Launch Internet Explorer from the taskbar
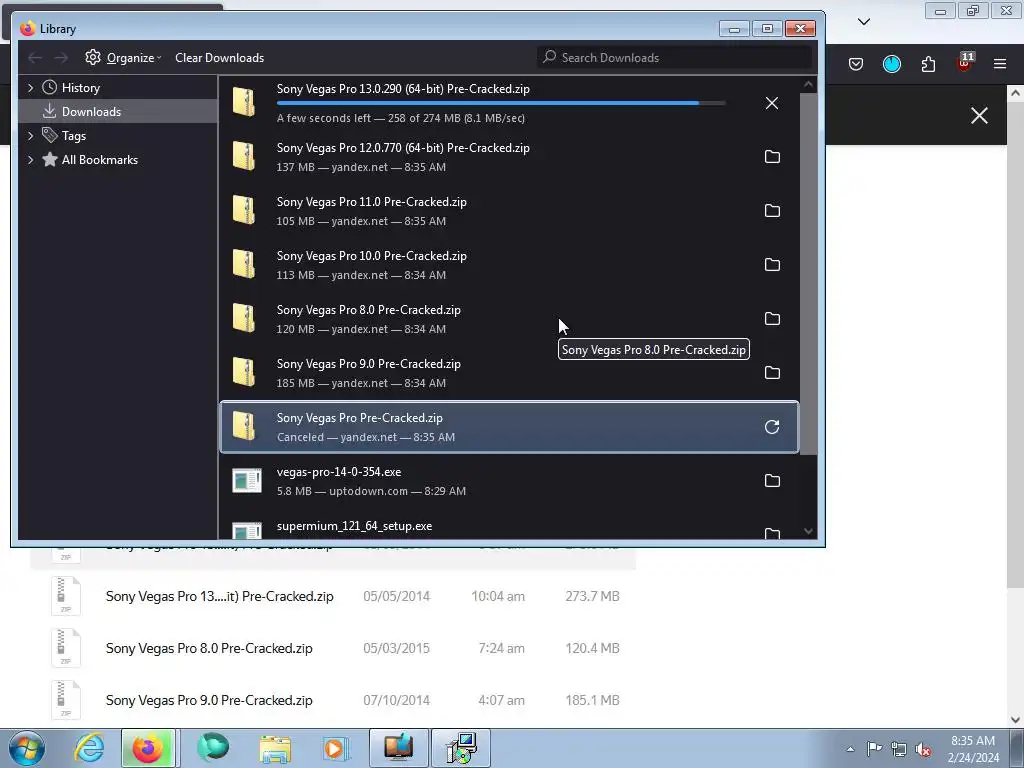 click(89, 748)
